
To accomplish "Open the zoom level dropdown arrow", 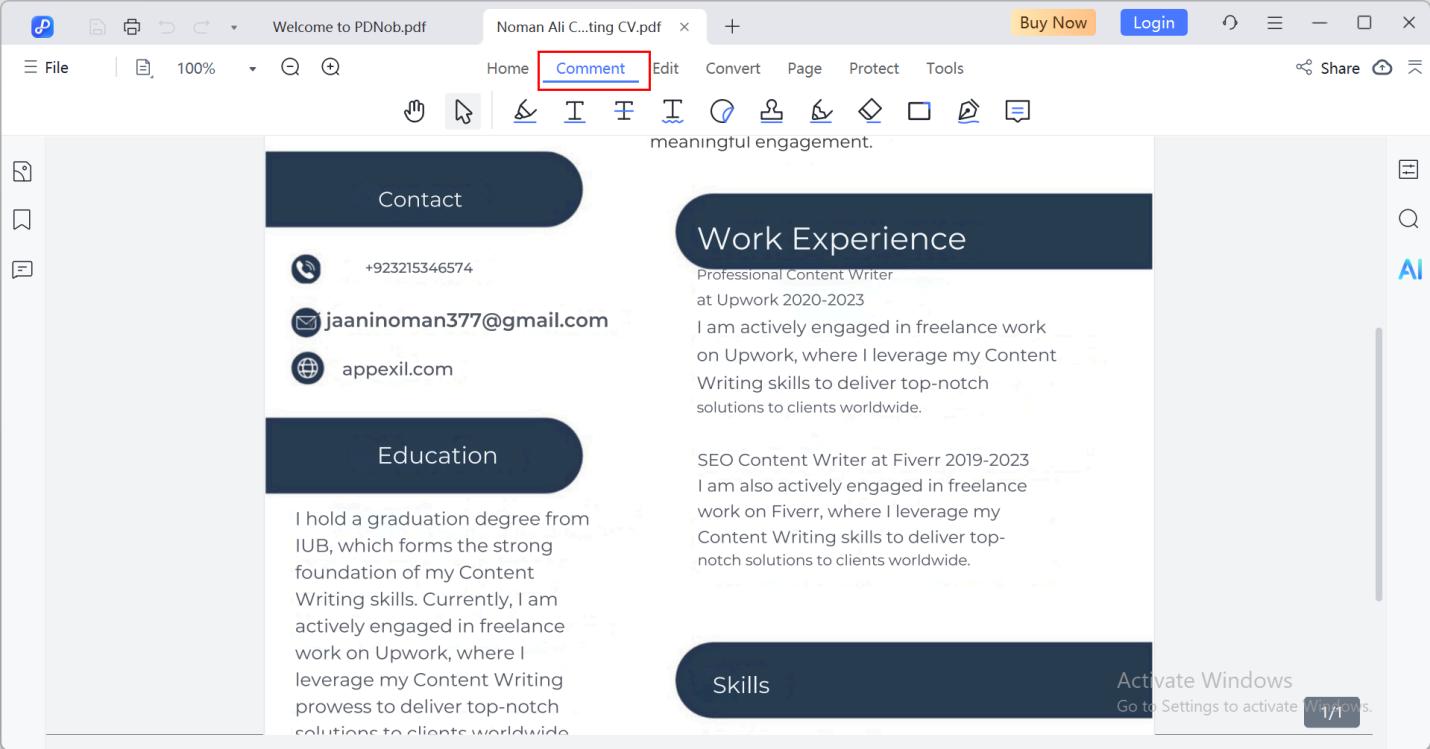I will (x=253, y=69).
